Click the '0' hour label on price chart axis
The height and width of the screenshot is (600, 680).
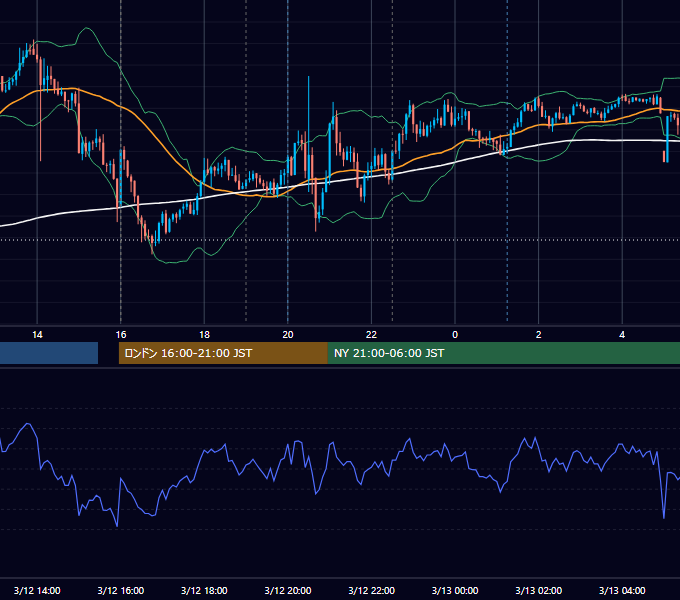pos(455,335)
